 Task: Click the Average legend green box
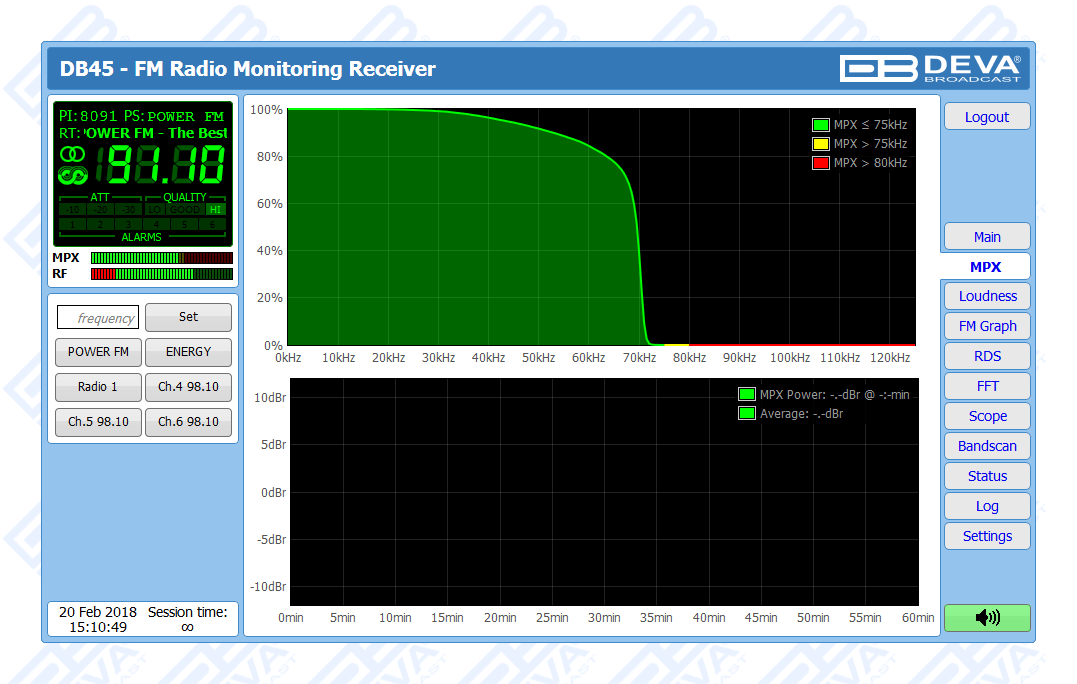[746, 413]
